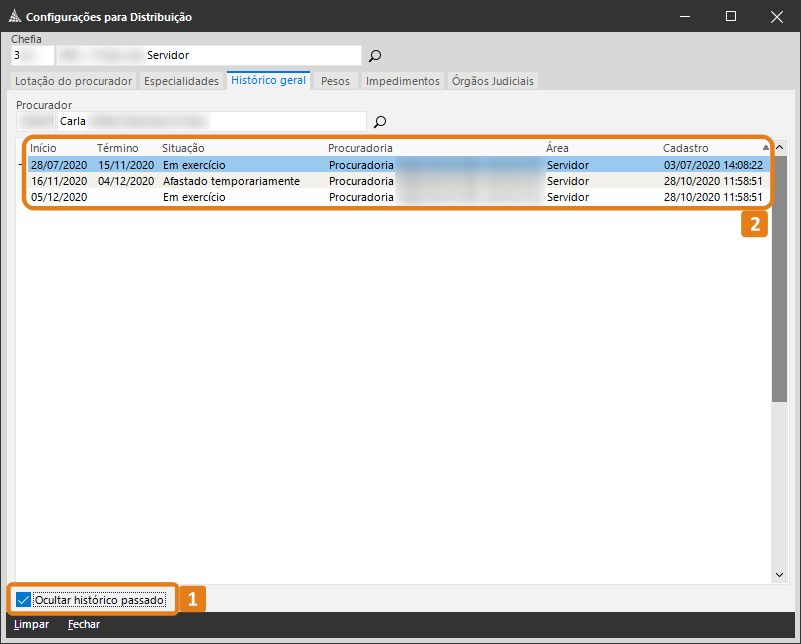Select the Afastado temporariamente row

tap(231, 181)
